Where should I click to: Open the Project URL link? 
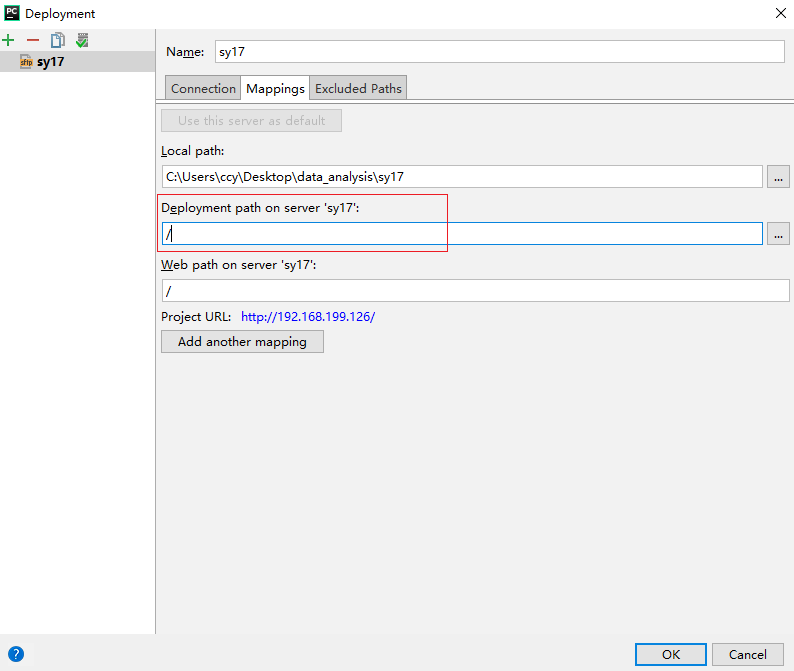[308, 317]
